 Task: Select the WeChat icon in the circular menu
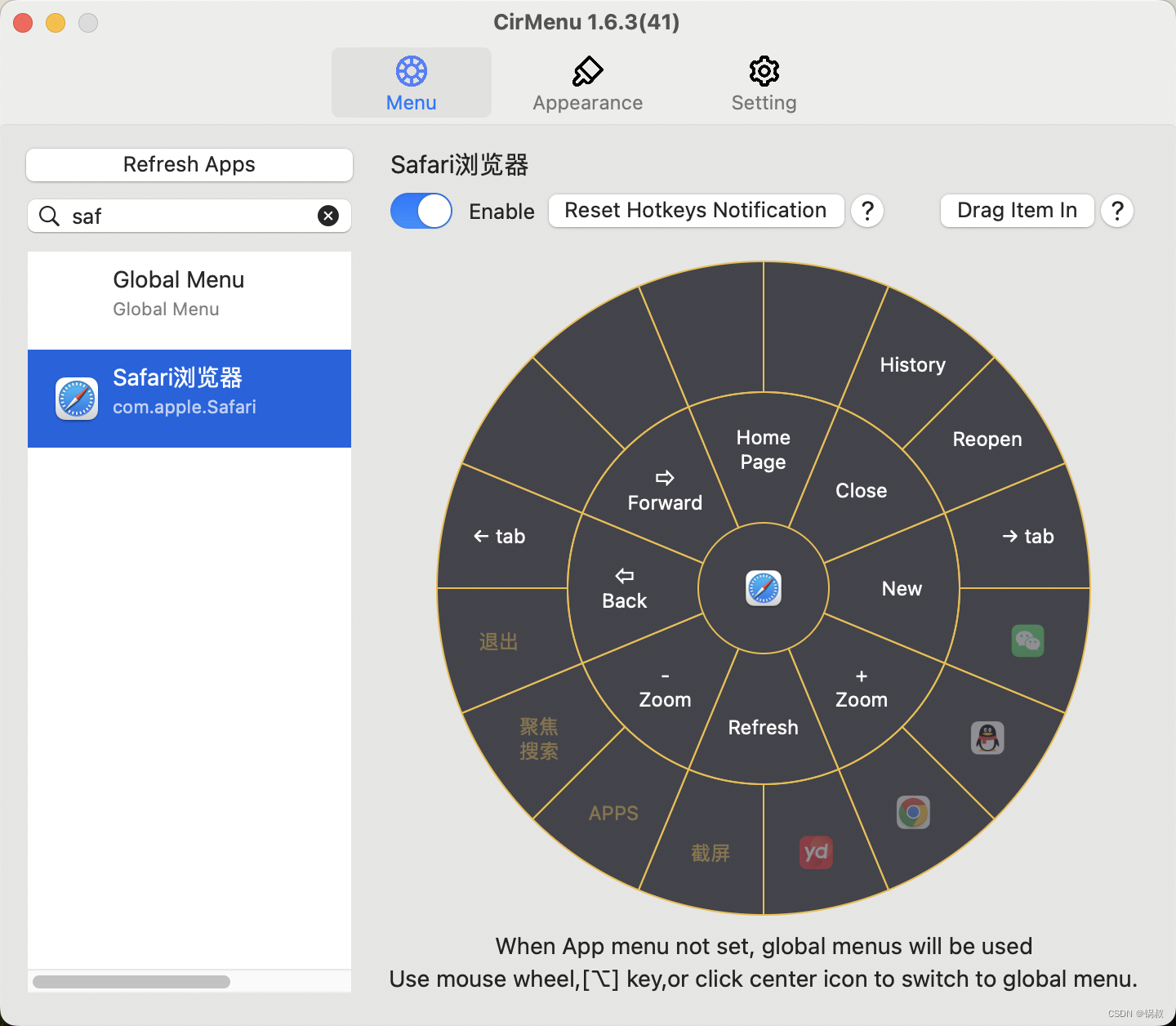pos(1027,640)
